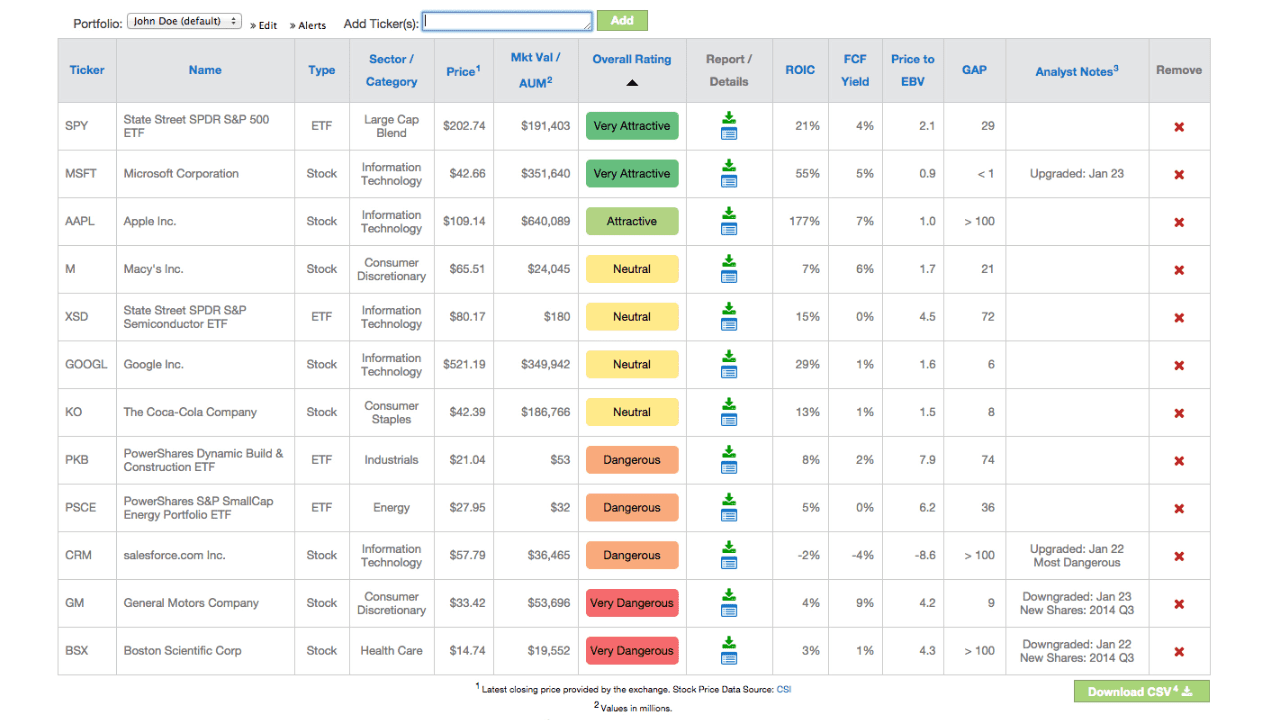Download the report for SPY (green download icon)
1280x720 pixels.
tap(729, 118)
